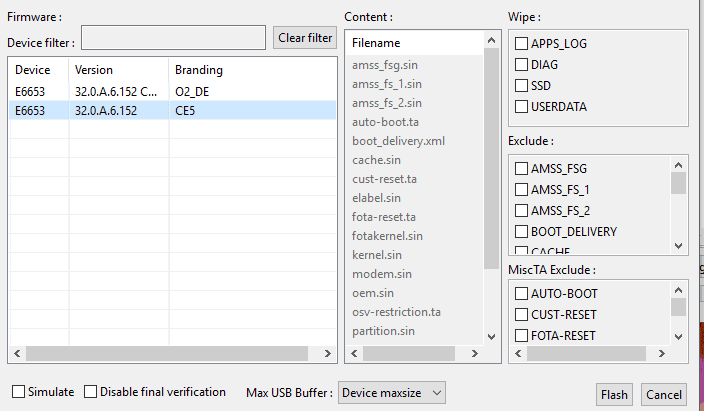Select auto-boot.ta in the Content list
Screen dimensions: 704x411
pos(385,122)
